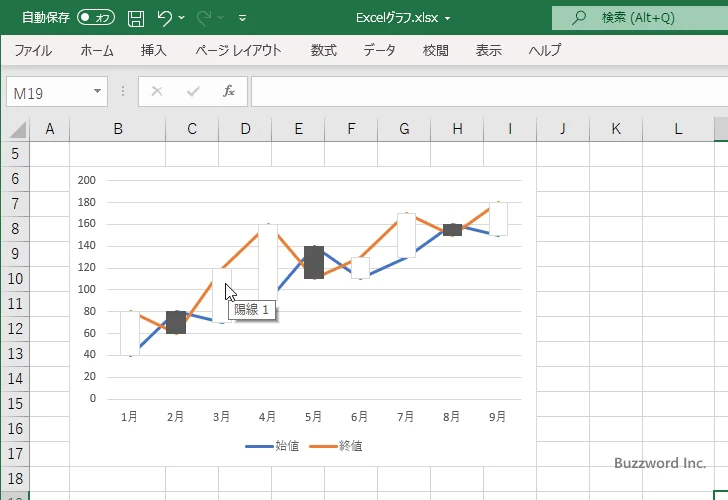The image size is (728, 500).
Task: Click the Select All corner triangle
Action: (18, 130)
